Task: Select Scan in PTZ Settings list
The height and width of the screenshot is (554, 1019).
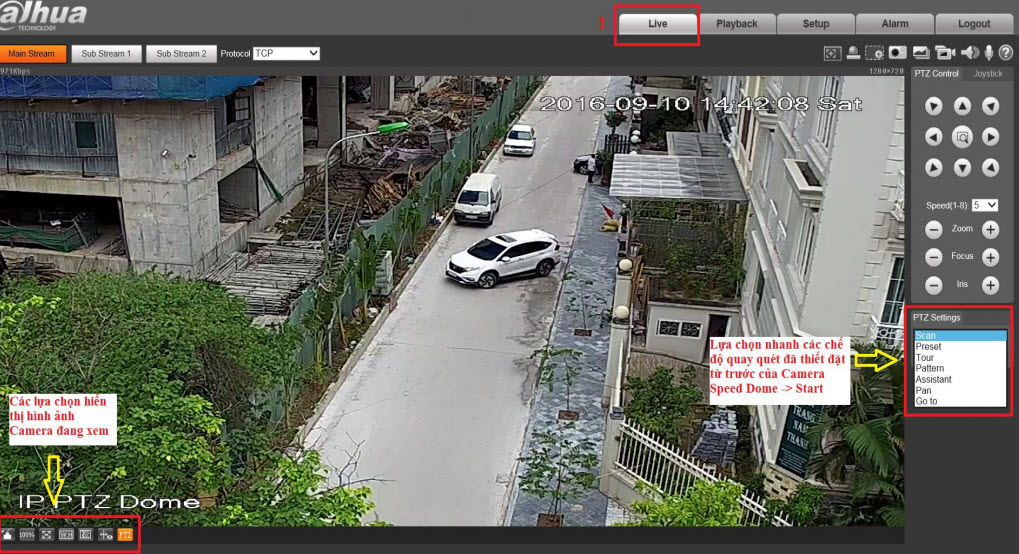Action: (x=960, y=336)
